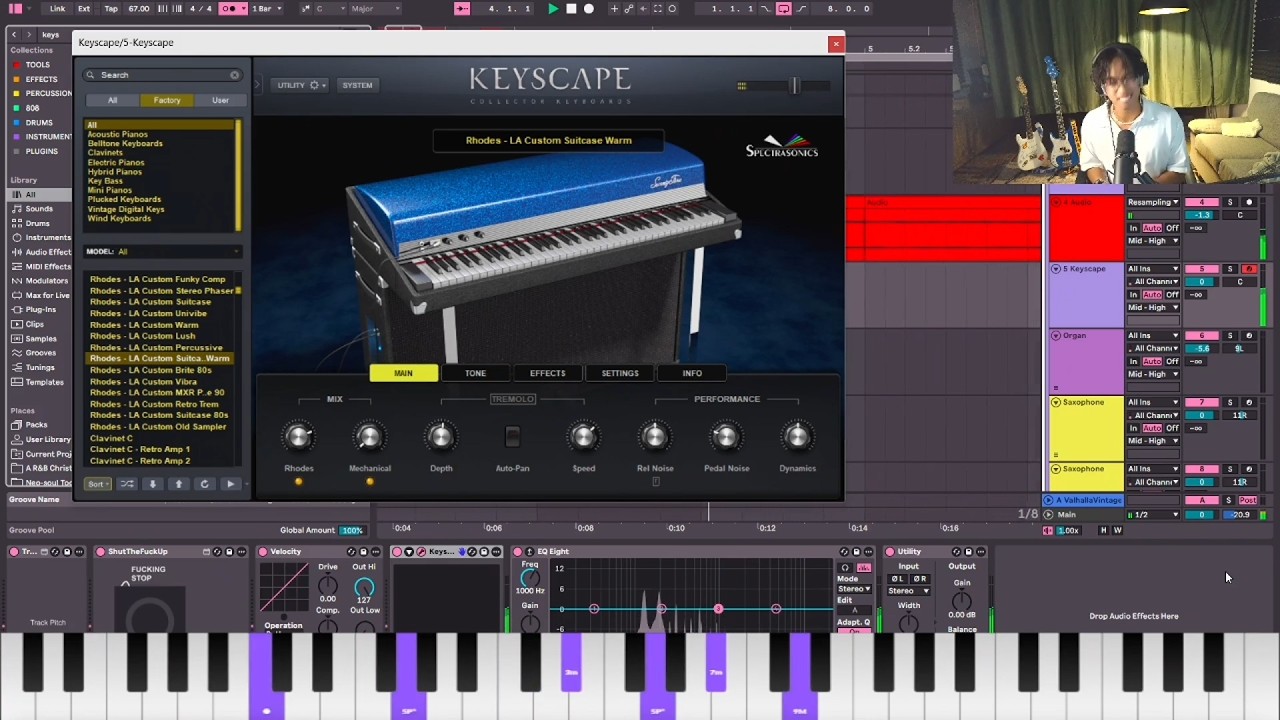
Task: Select Sounds in the Library list
Action: pos(39,209)
